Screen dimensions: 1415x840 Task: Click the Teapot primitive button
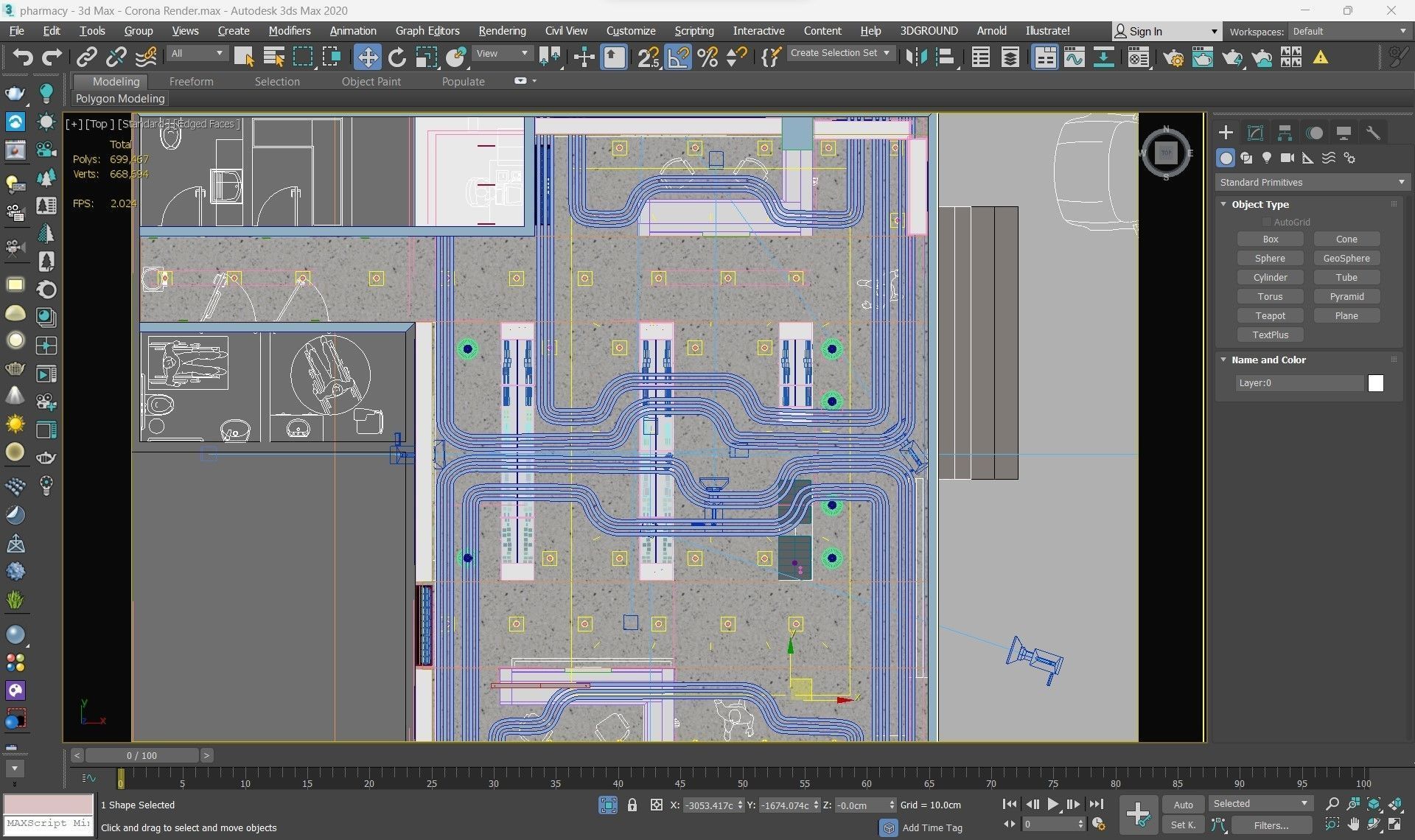pos(1270,315)
